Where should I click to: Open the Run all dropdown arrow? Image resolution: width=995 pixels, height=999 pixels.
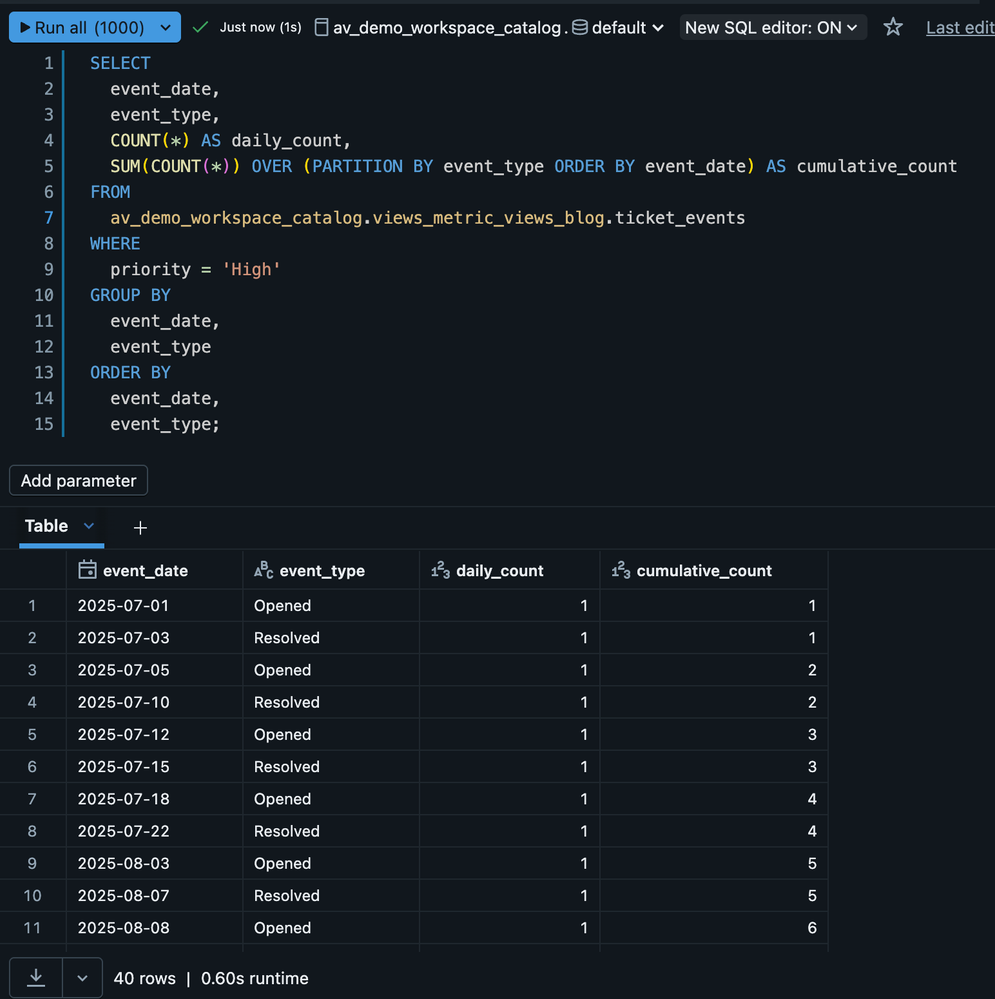pyautogui.click(x=164, y=28)
